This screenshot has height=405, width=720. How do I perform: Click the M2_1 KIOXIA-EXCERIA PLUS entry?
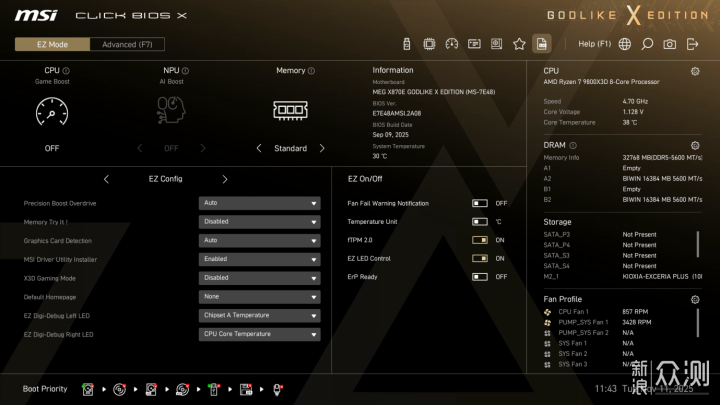623,277
